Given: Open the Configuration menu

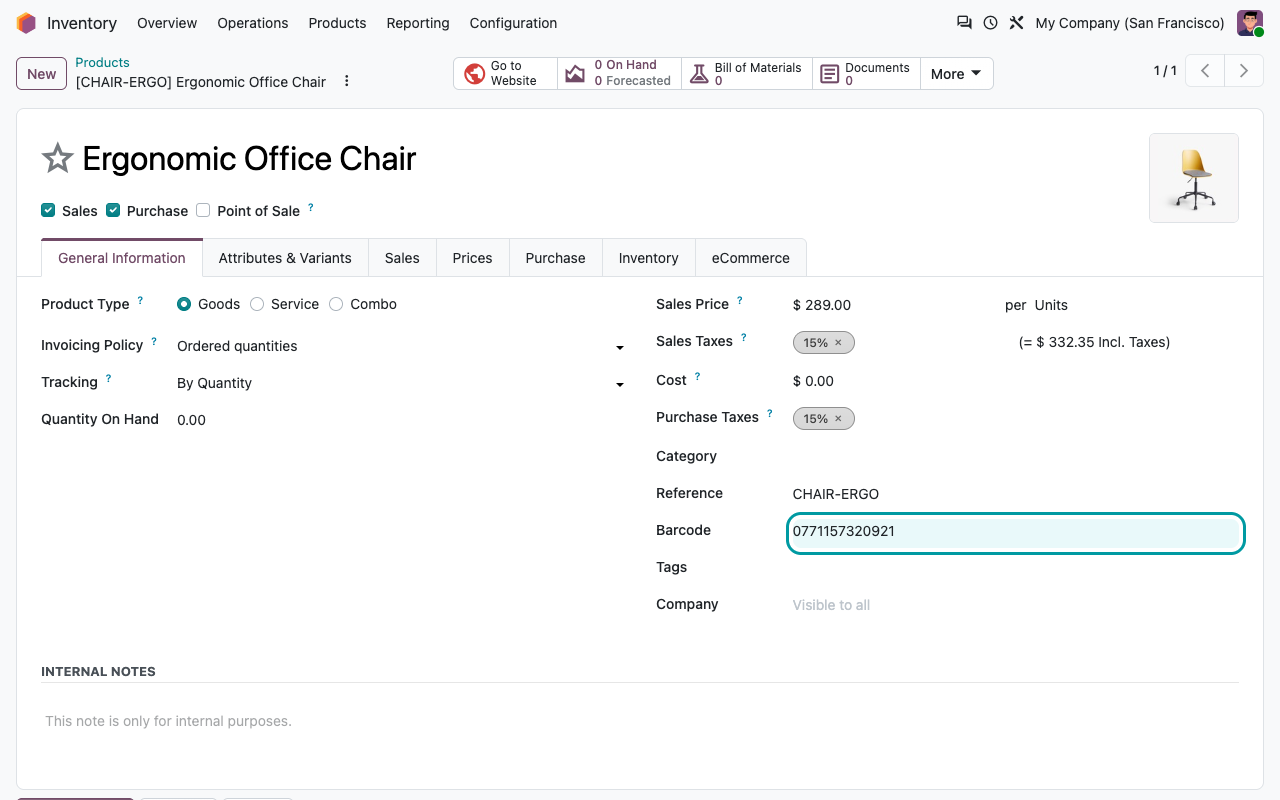Looking at the screenshot, I should tap(513, 23).
